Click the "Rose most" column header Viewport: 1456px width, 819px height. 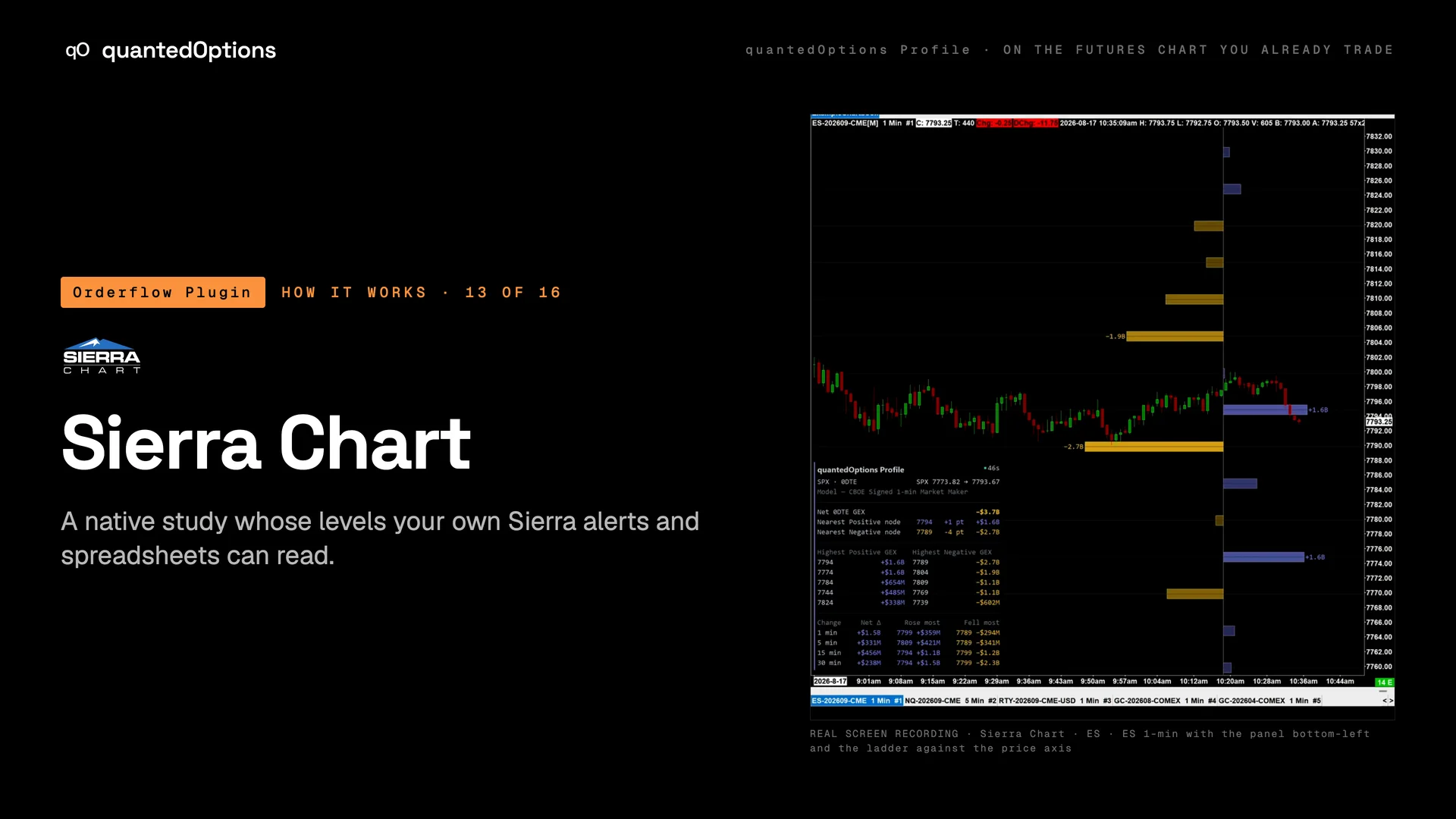(x=921, y=623)
